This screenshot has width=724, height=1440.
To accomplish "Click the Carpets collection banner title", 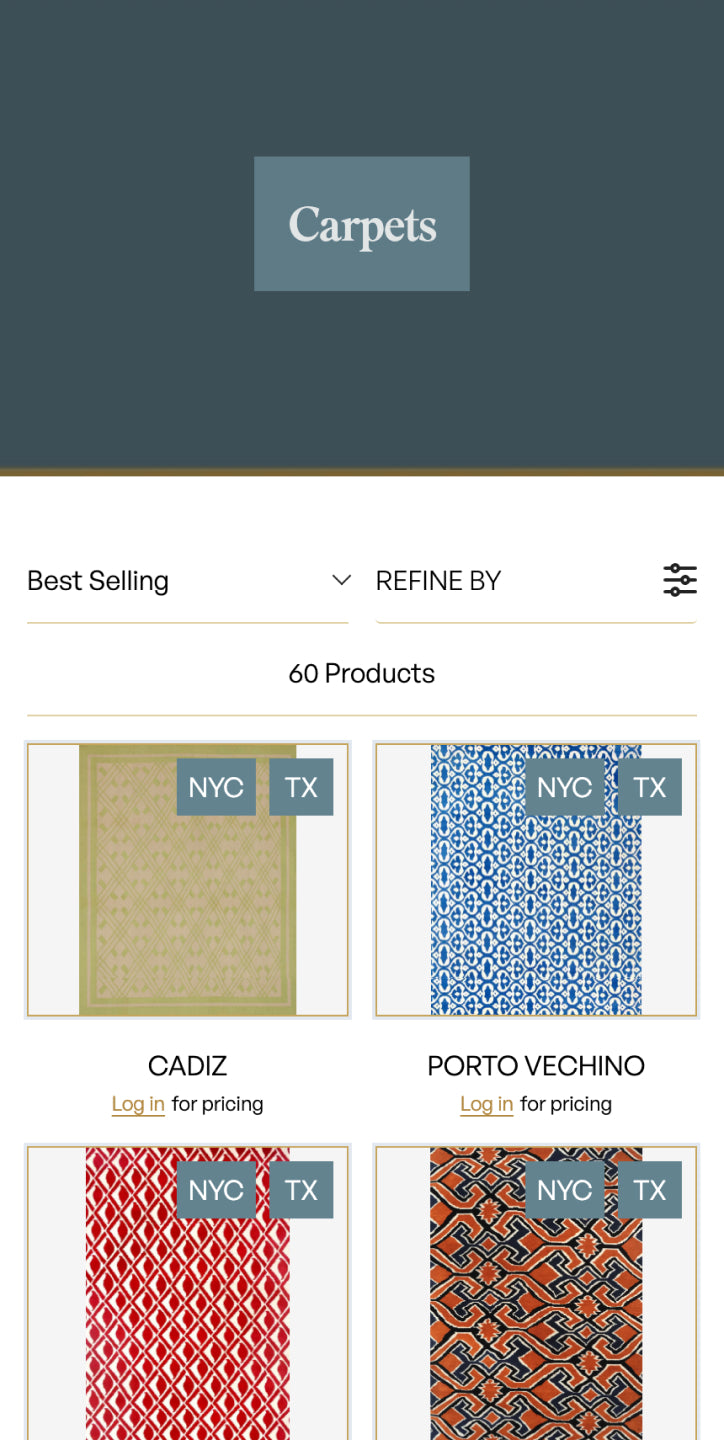I will (x=362, y=224).
